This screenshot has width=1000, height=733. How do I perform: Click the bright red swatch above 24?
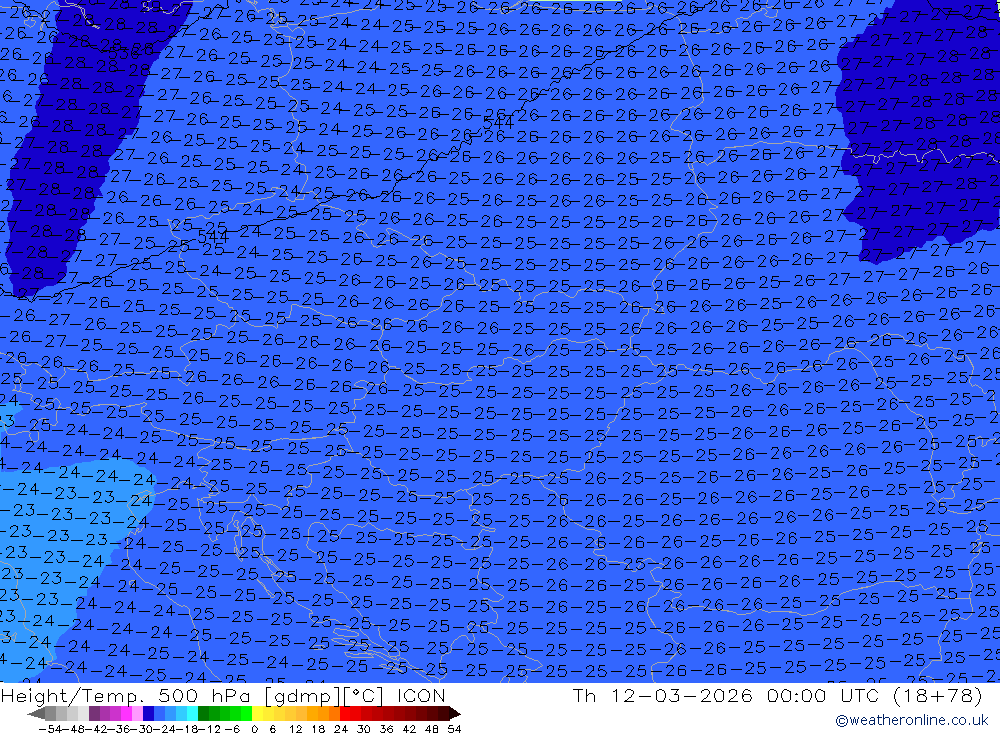pos(345,714)
